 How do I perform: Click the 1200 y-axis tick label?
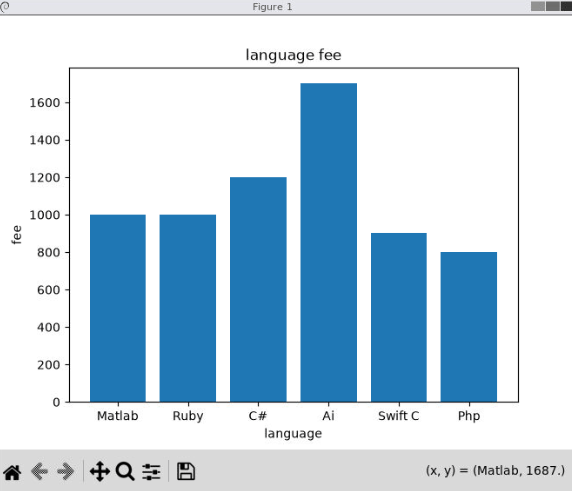pos(45,178)
